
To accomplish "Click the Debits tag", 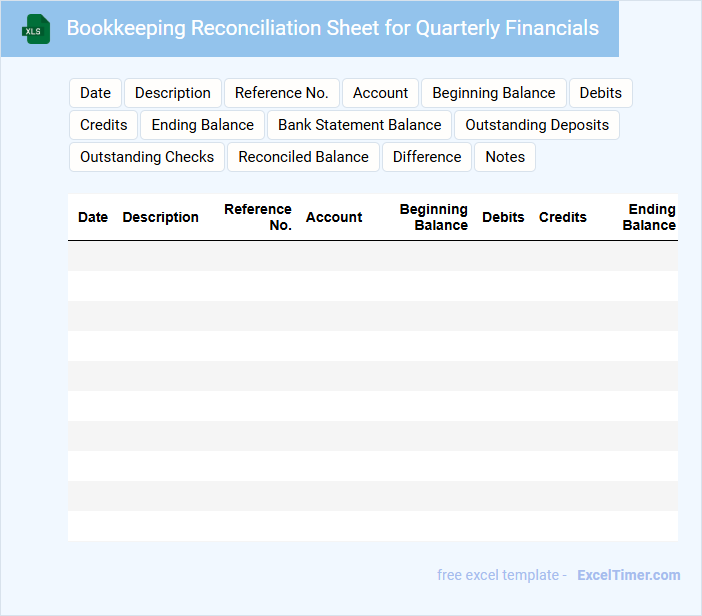I will tap(600, 93).
